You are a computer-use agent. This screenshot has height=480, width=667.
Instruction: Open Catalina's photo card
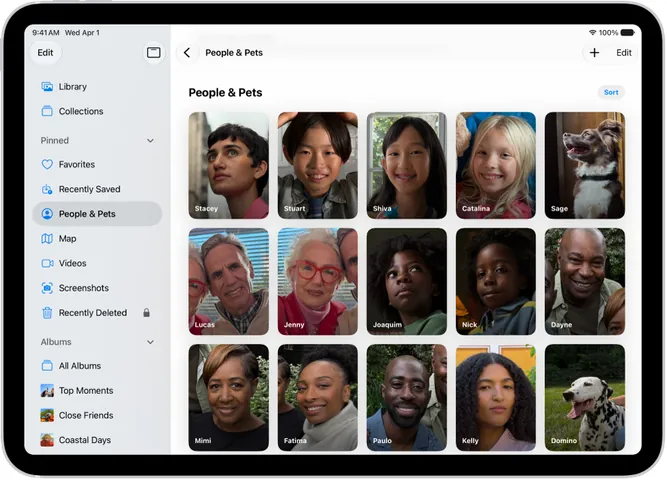[x=496, y=166]
